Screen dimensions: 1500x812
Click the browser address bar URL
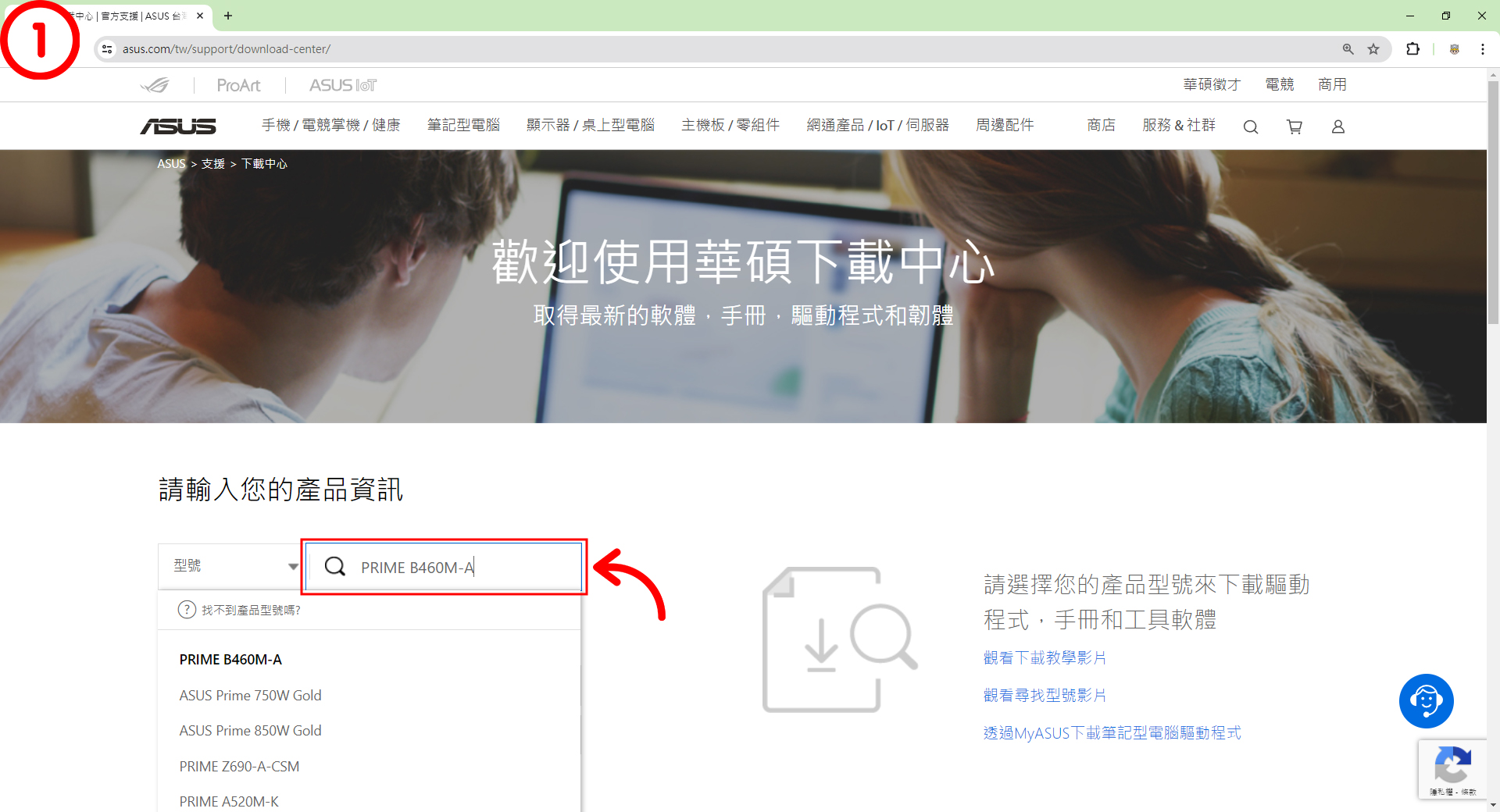point(227,49)
